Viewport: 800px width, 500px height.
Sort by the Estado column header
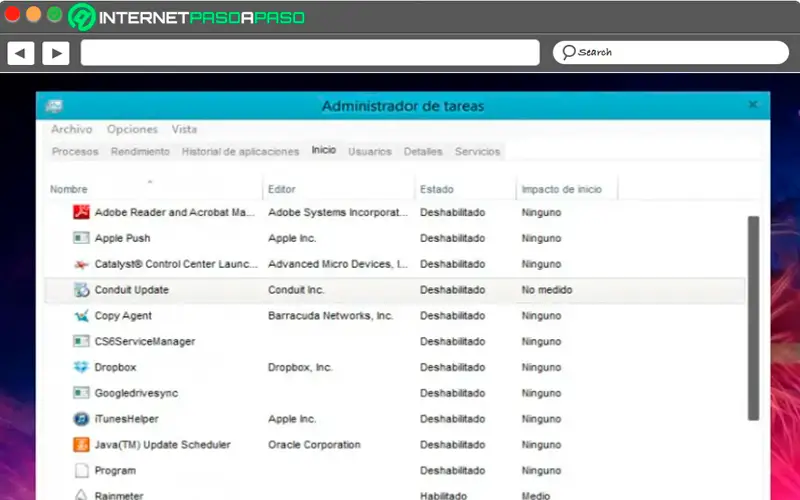(x=437, y=189)
